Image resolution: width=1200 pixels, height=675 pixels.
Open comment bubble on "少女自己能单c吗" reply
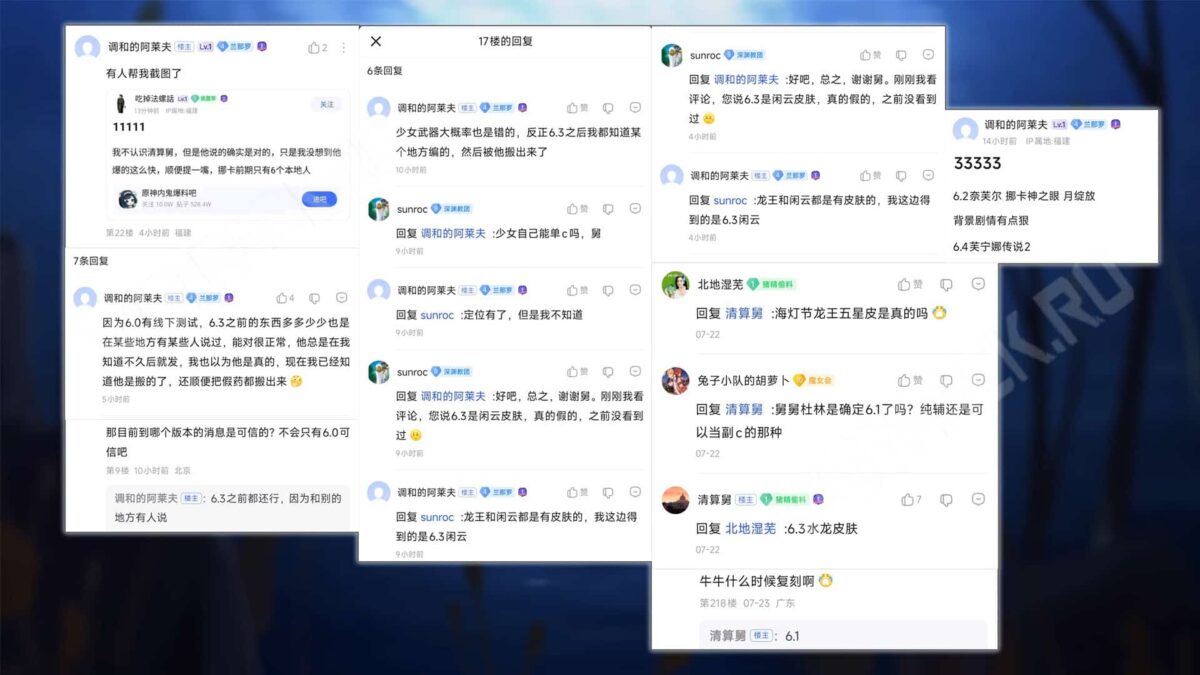pyautogui.click(x=635, y=209)
